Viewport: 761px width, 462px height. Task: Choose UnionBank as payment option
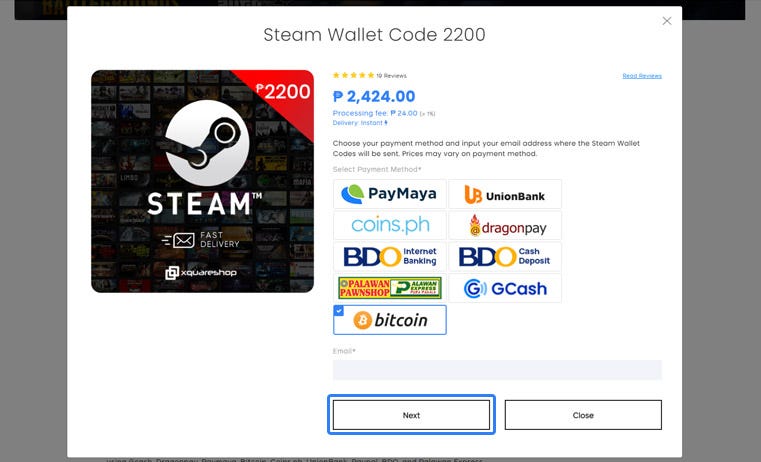[505, 194]
